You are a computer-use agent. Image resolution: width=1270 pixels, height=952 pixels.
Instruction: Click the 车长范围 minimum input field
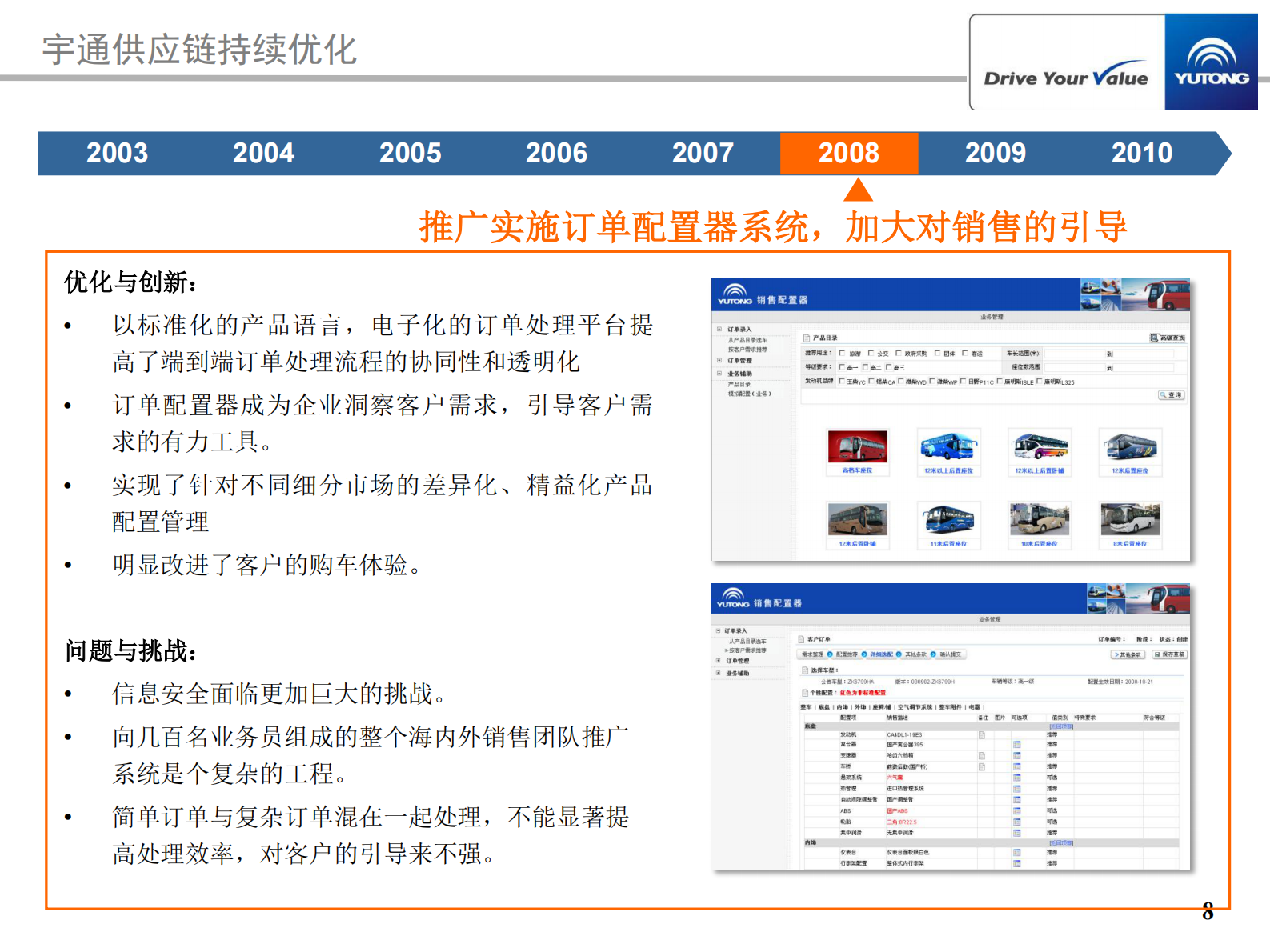(x=1075, y=353)
